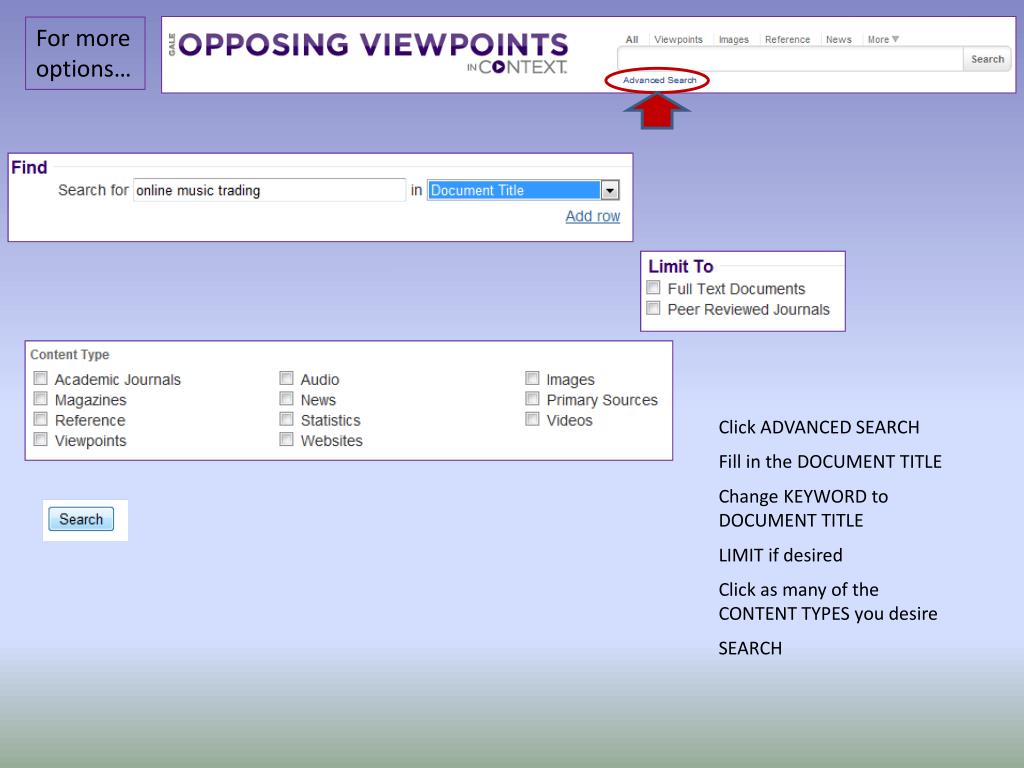Viewport: 1024px width, 768px height.
Task: Tick the Primary Sources checkbox
Action: pos(532,398)
